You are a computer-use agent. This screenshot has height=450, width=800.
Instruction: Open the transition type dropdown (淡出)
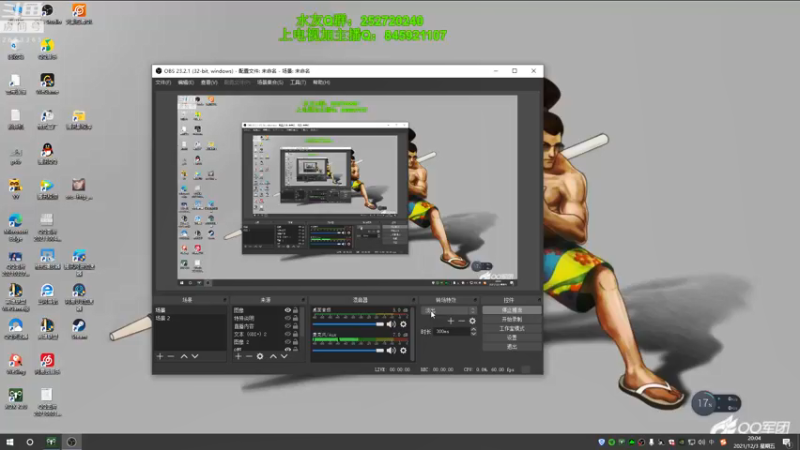[x=449, y=310]
